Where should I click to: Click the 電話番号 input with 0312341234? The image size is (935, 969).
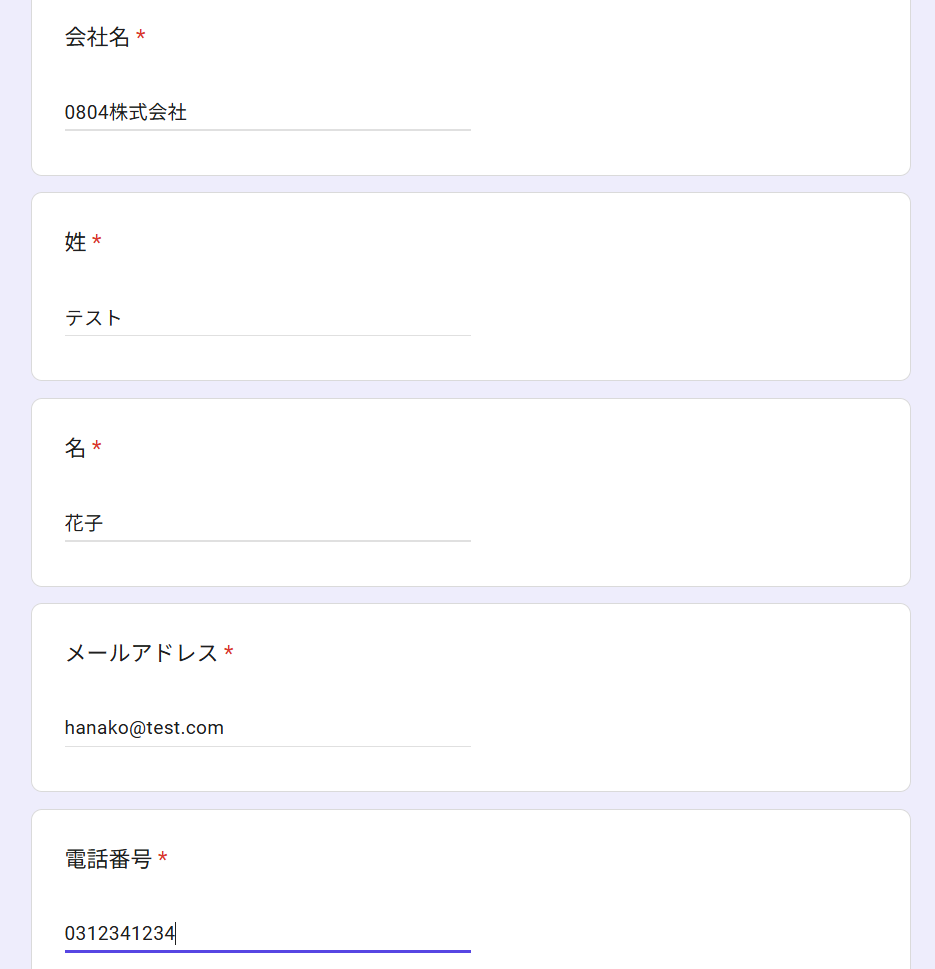click(x=268, y=933)
